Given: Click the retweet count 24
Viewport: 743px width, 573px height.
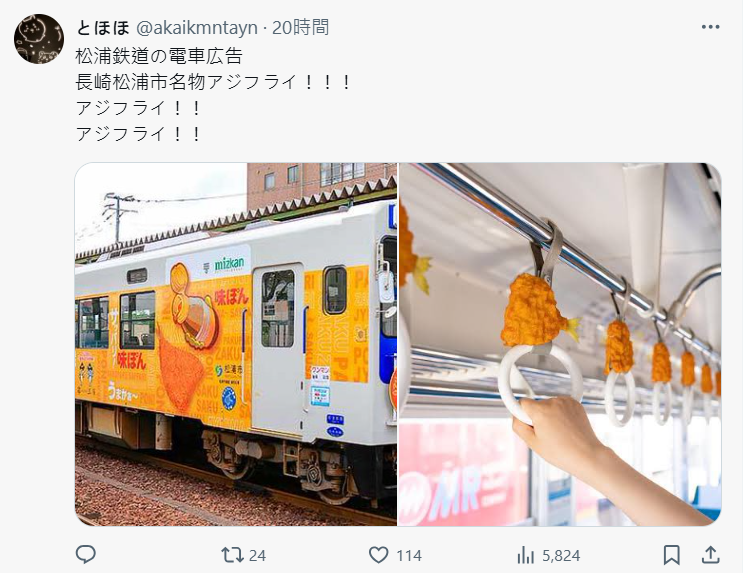Looking at the screenshot, I should coord(257,555).
